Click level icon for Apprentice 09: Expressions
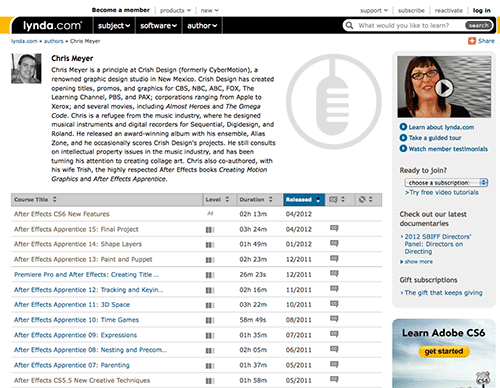 click(210, 335)
